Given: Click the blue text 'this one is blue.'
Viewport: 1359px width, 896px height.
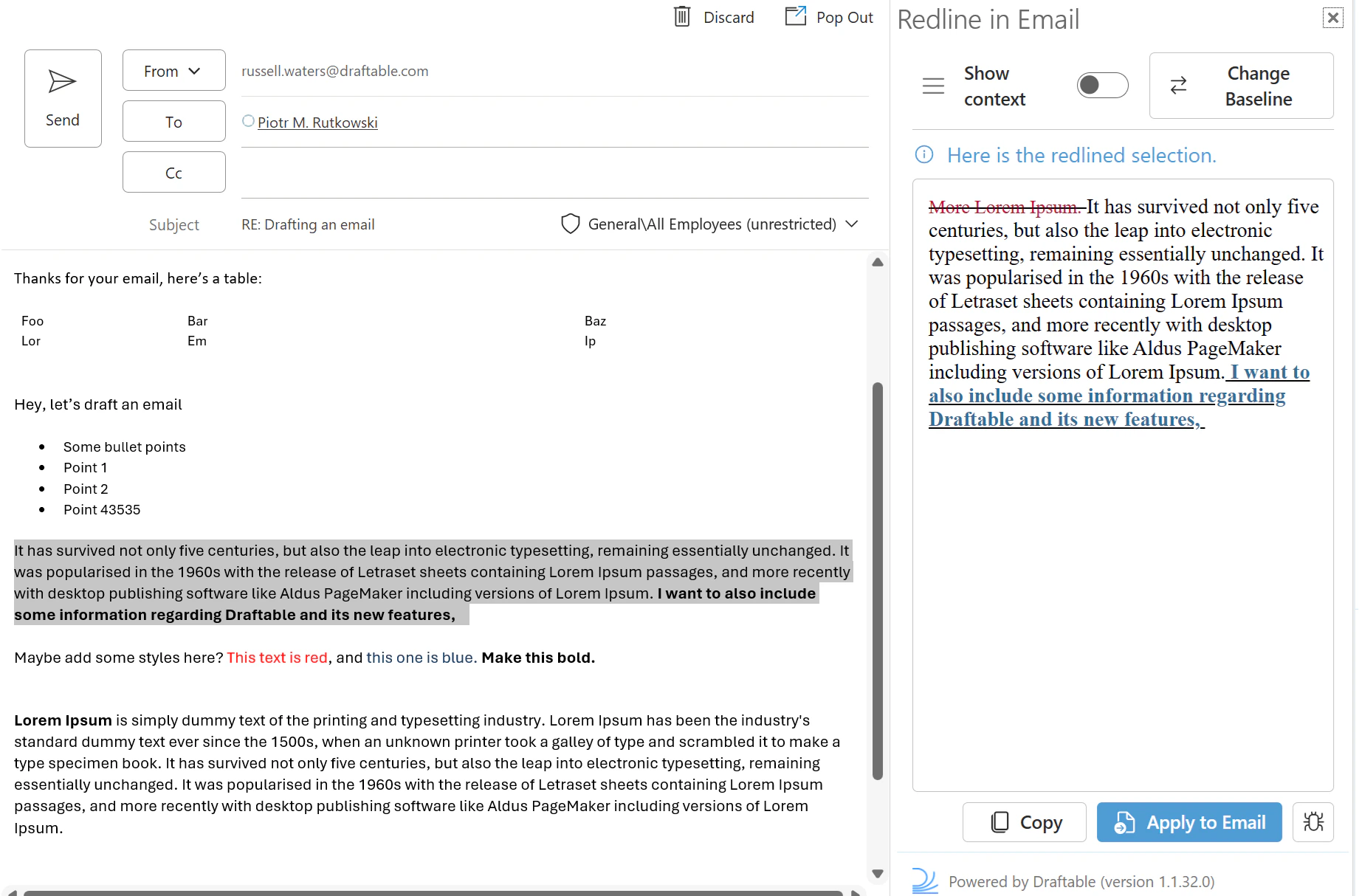Looking at the screenshot, I should [422, 658].
